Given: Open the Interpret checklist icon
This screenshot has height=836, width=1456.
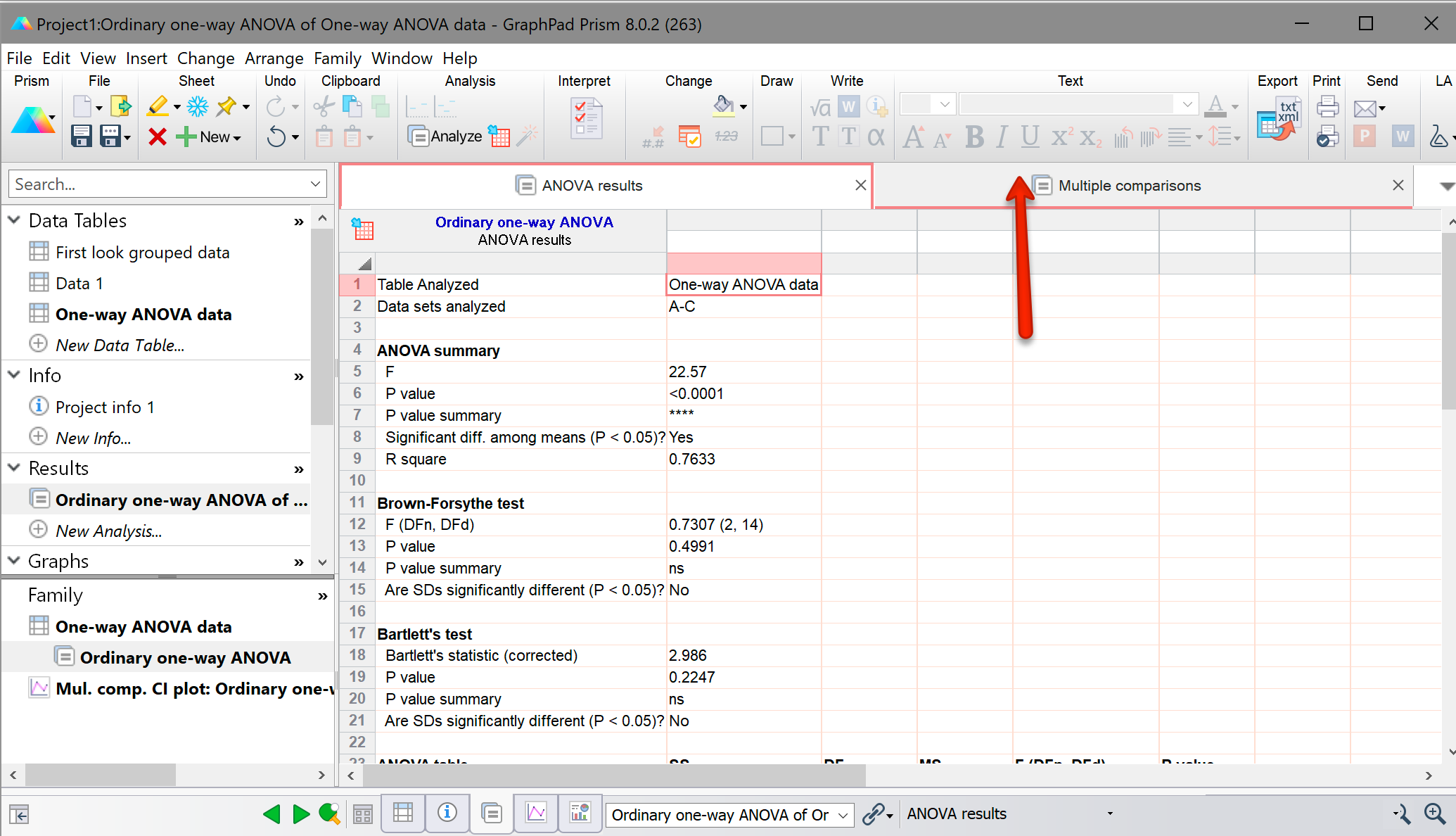Looking at the screenshot, I should click(586, 119).
